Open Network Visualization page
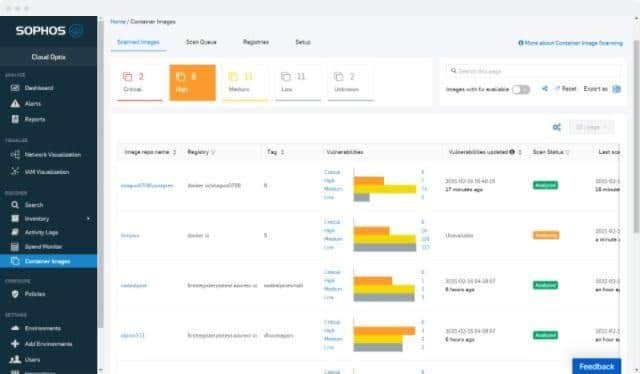This screenshot has width=640, height=374. pyautogui.click(x=53, y=155)
